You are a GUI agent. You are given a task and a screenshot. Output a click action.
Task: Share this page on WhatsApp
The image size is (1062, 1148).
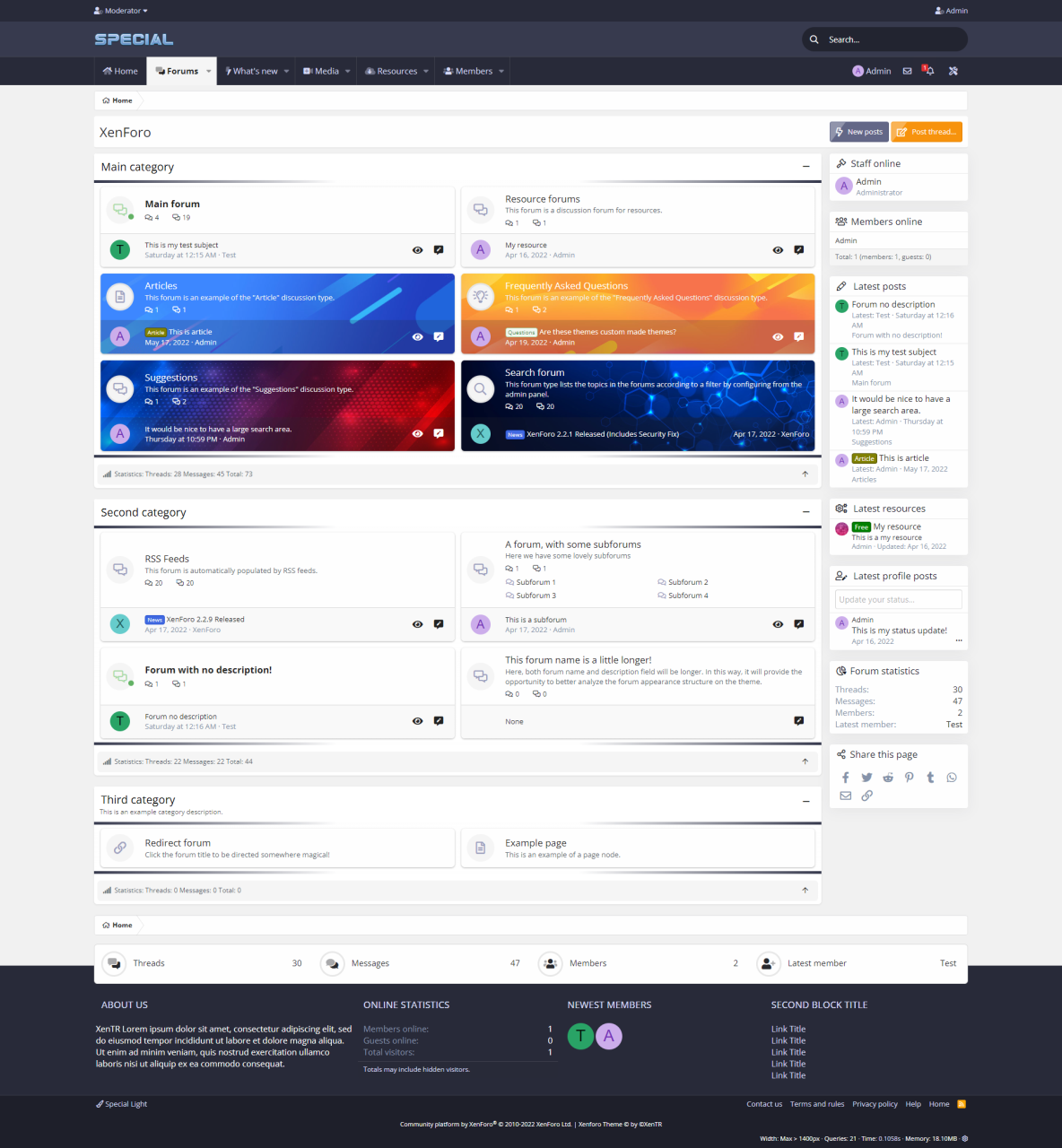[x=952, y=778]
